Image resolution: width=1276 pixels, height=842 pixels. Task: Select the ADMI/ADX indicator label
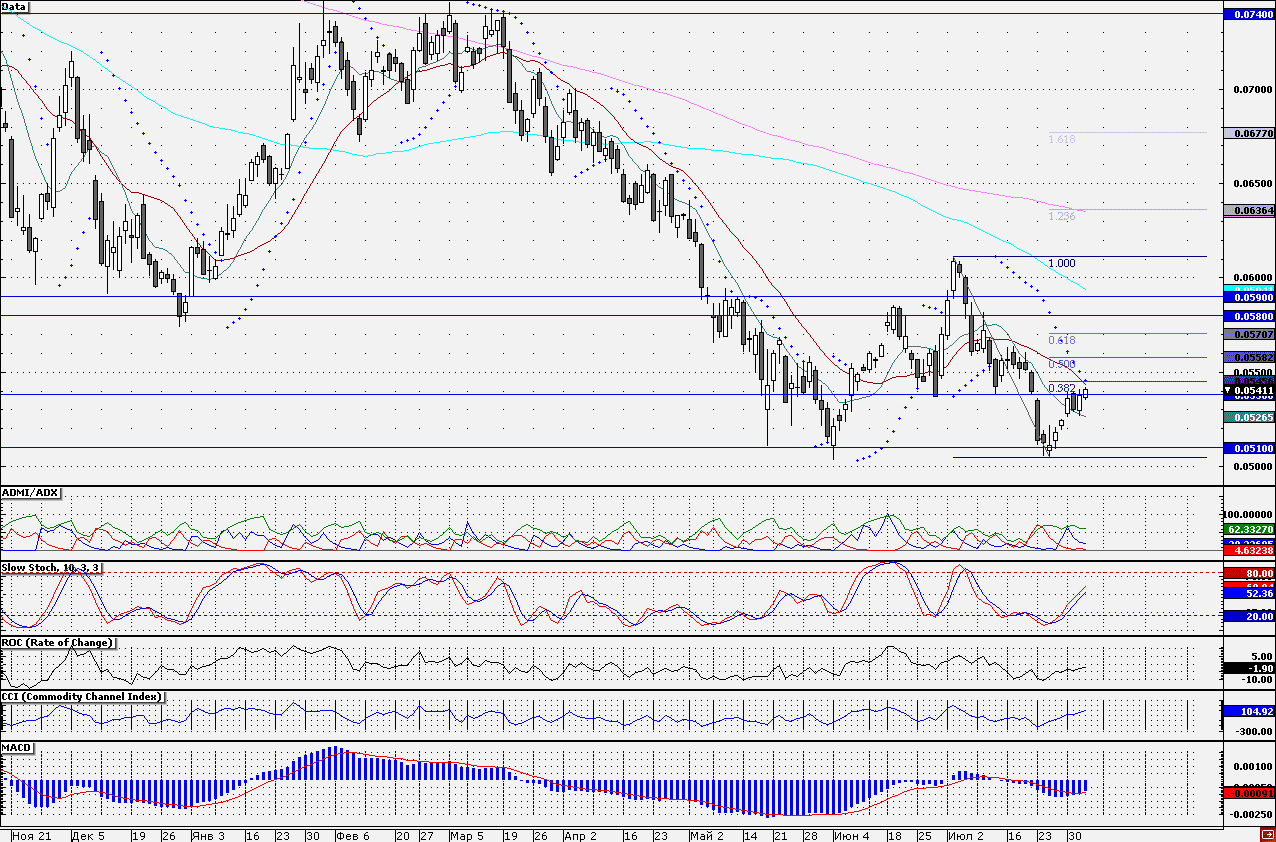click(31, 493)
